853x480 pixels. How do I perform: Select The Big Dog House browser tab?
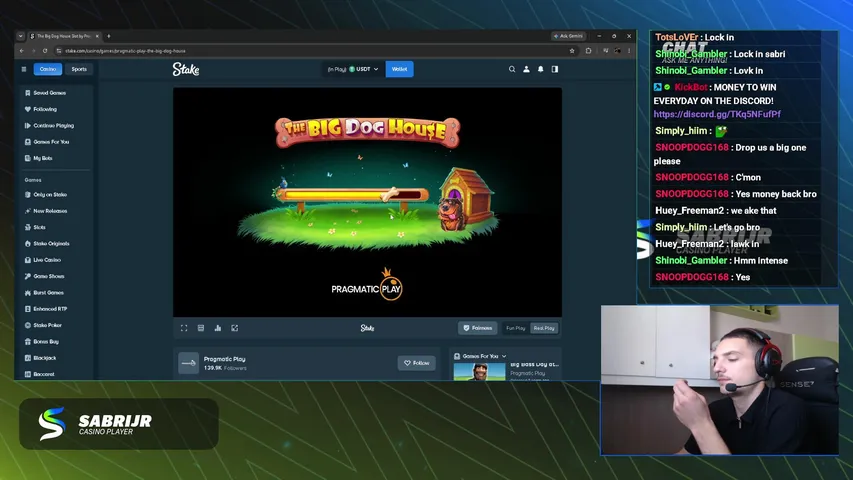63,36
